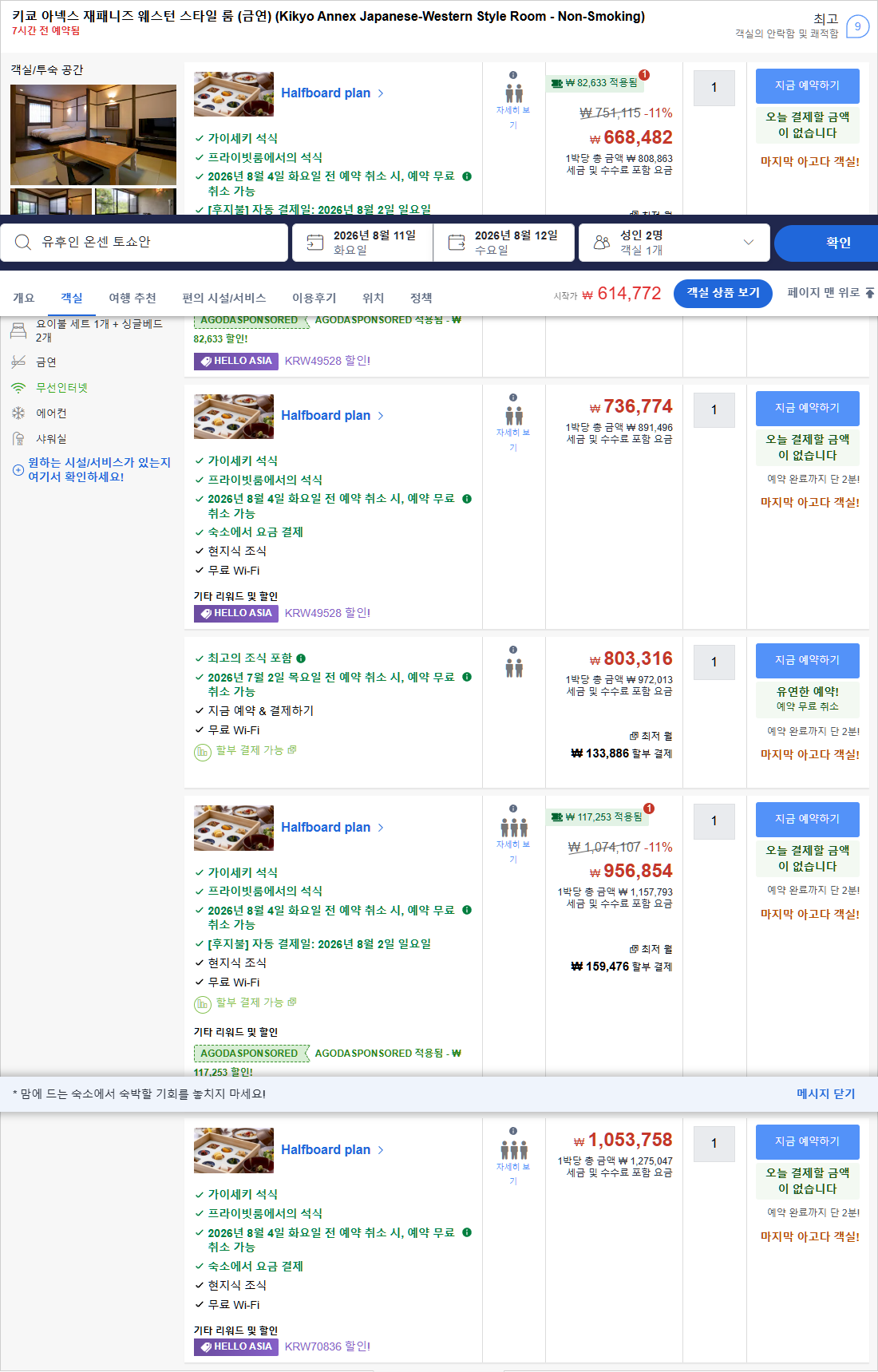Click info icon beside cancellation policy in ₩1,053,758 offer

tap(467, 1232)
